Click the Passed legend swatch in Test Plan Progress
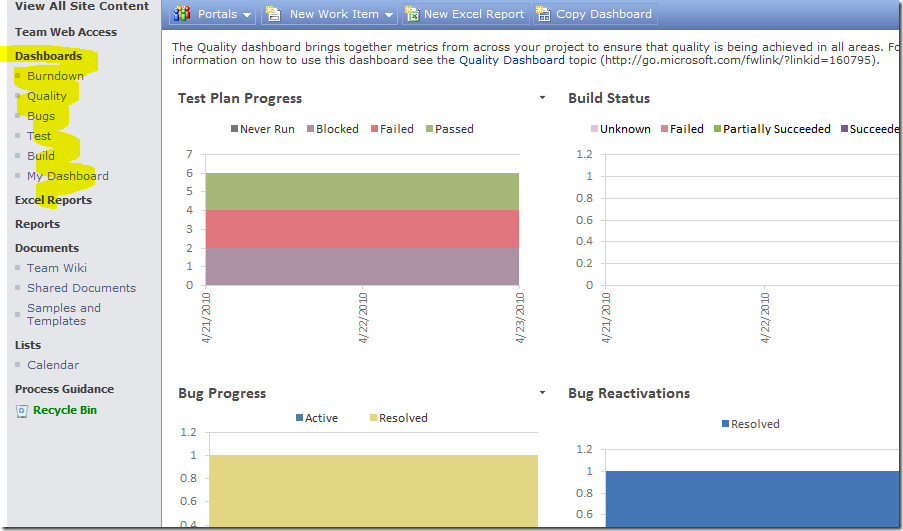The width and height of the screenshot is (903, 531). (429, 128)
